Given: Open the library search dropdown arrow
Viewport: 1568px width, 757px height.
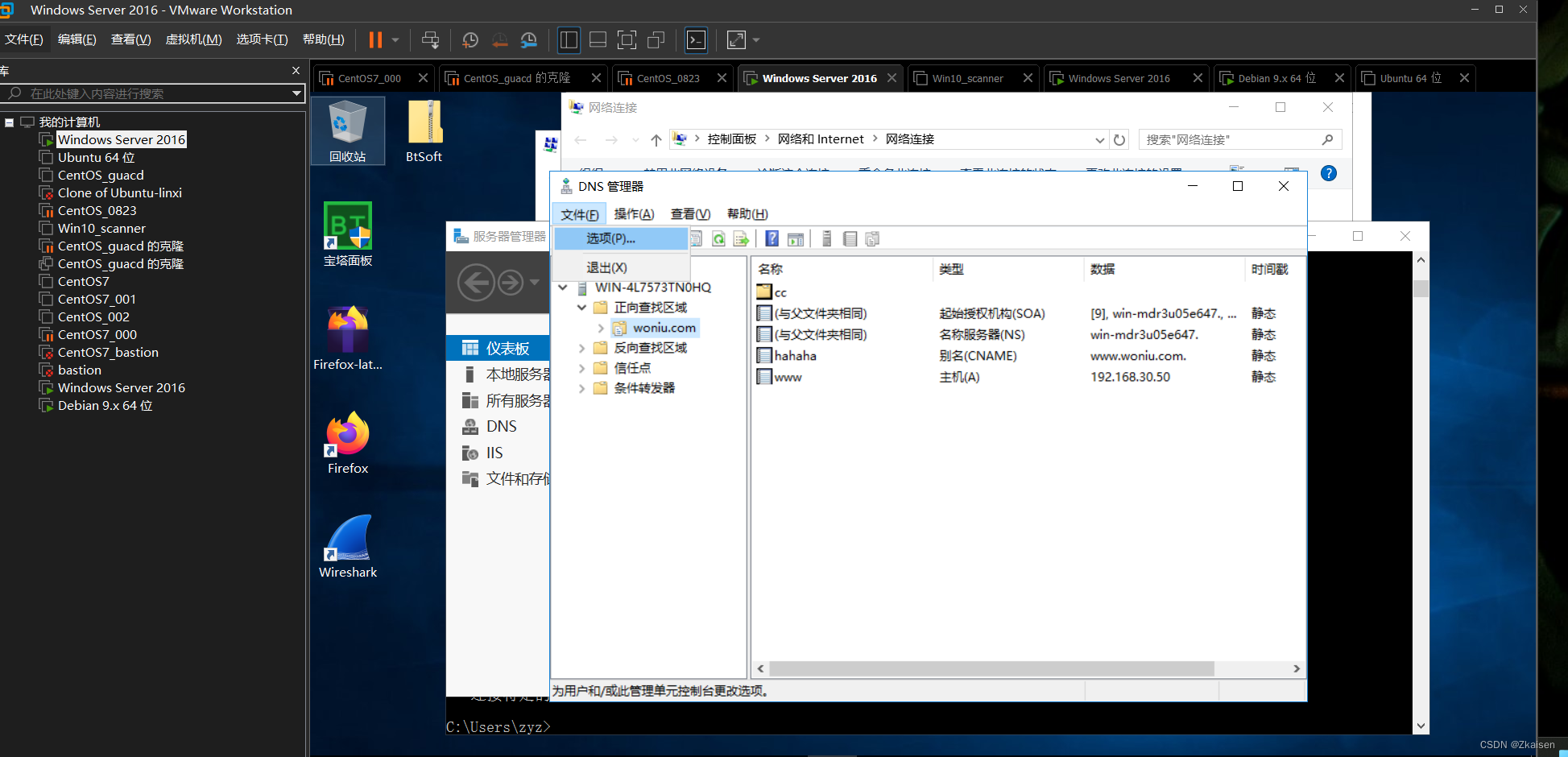Looking at the screenshot, I should tap(297, 93).
